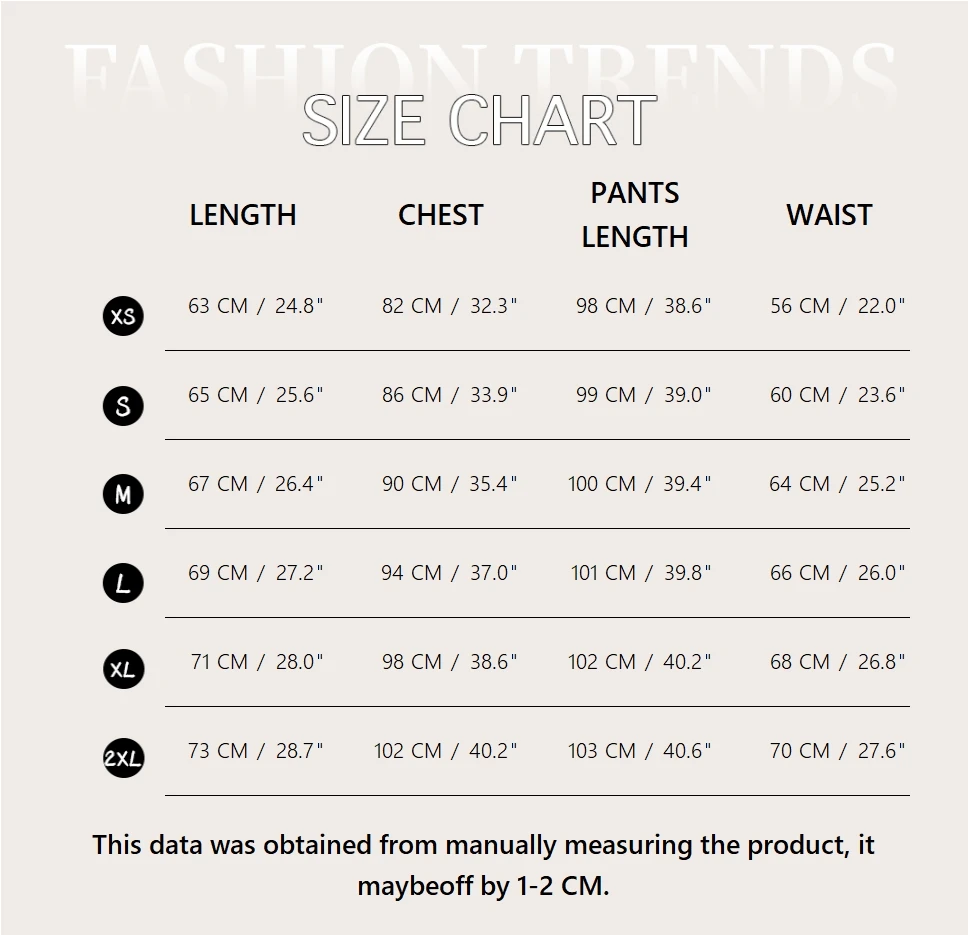Click the XS size badge icon
The width and height of the screenshot is (968, 935).
(123, 317)
